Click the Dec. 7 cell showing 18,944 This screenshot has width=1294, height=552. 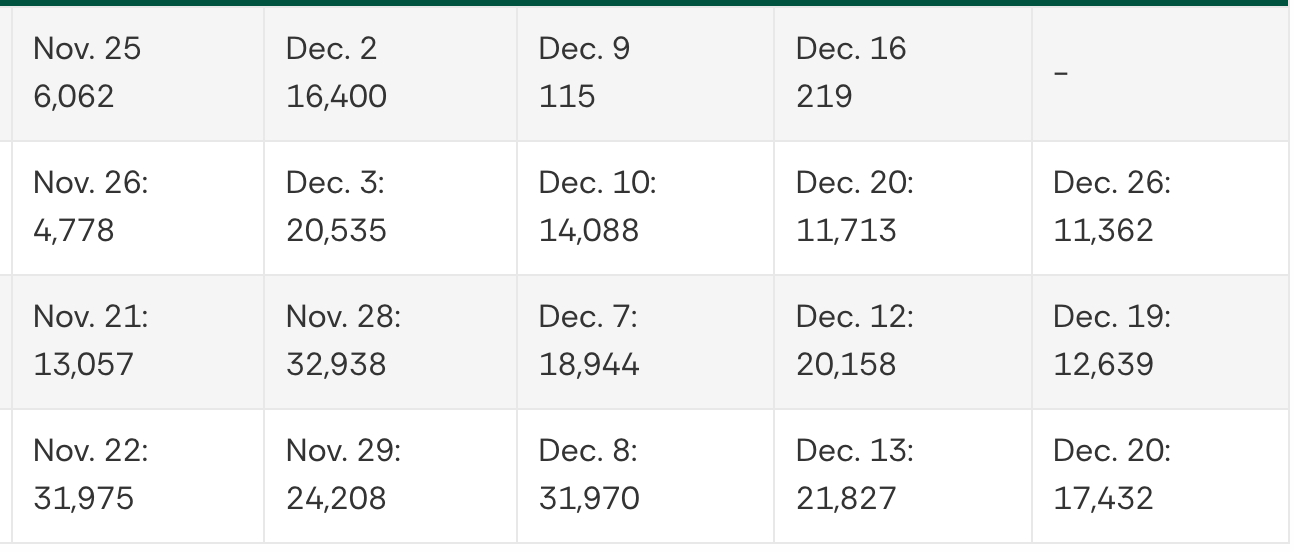click(x=589, y=341)
